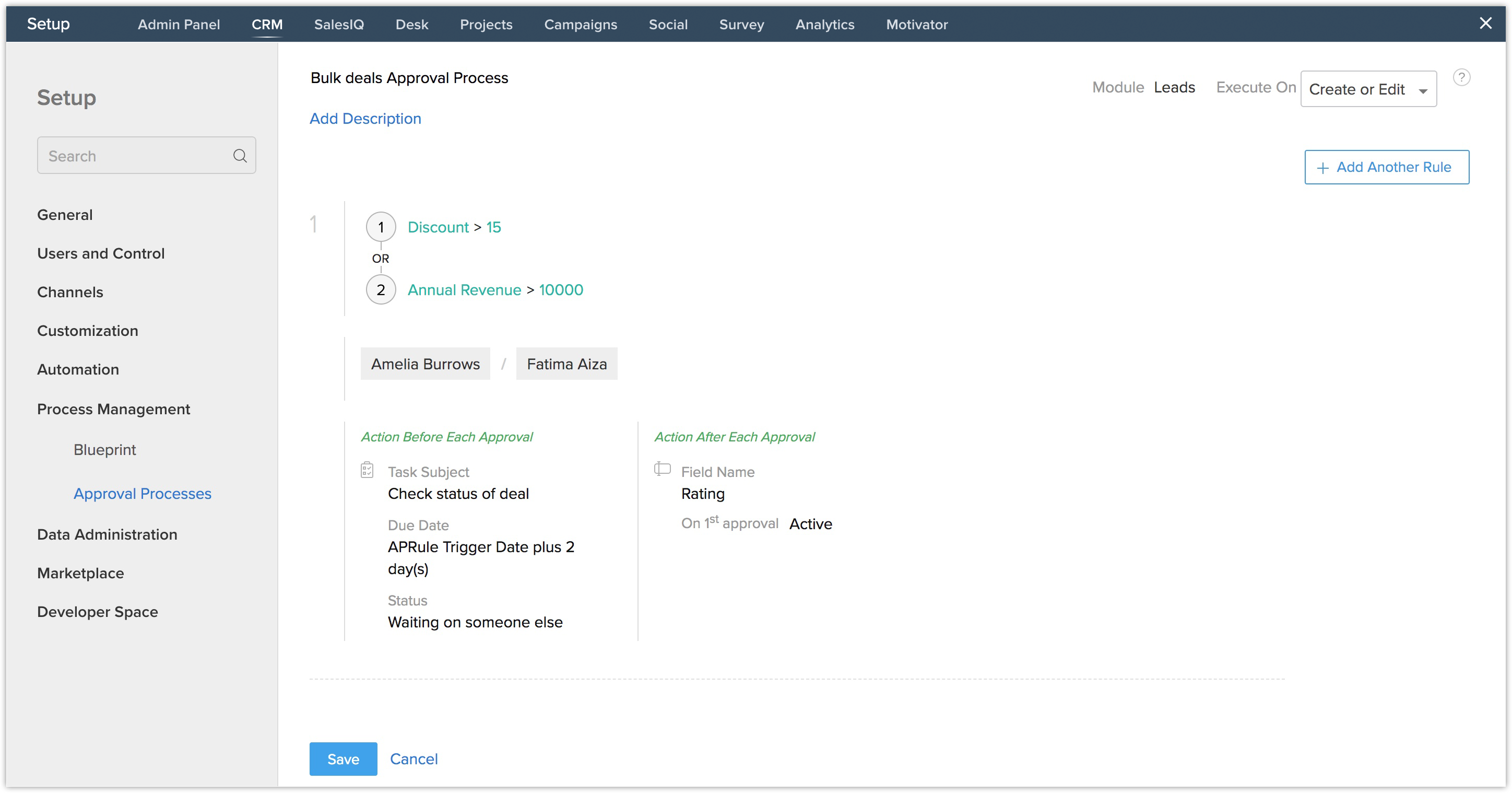Open the Desk tab

tap(412, 24)
